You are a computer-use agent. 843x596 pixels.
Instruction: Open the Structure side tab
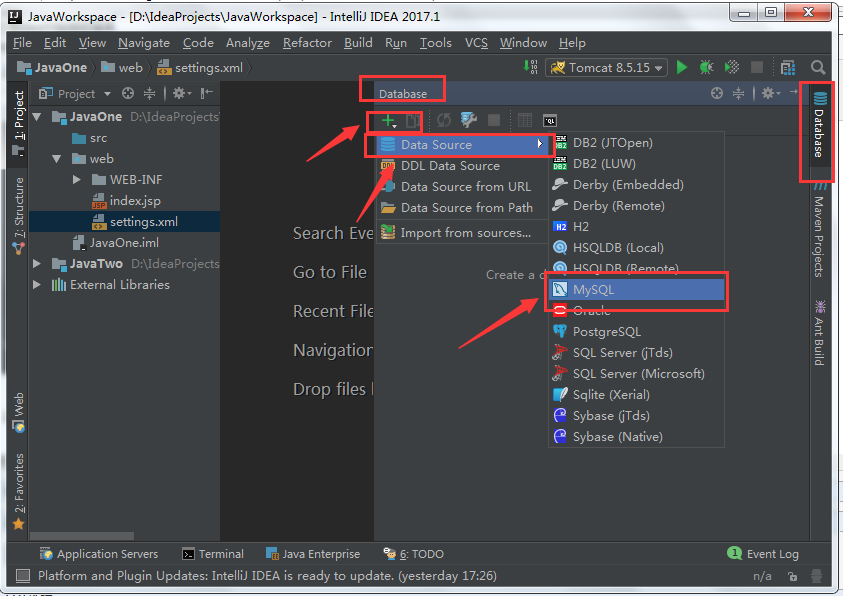tap(19, 215)
